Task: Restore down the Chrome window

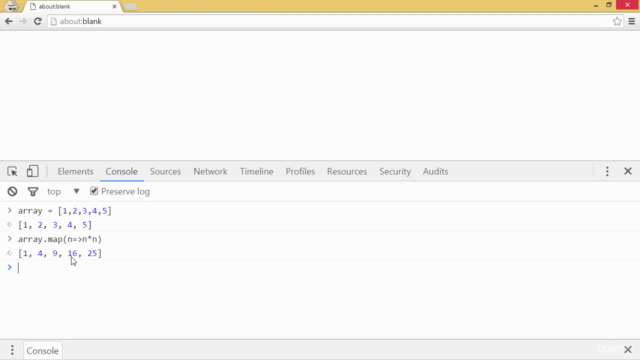Action: pos(609,5)
